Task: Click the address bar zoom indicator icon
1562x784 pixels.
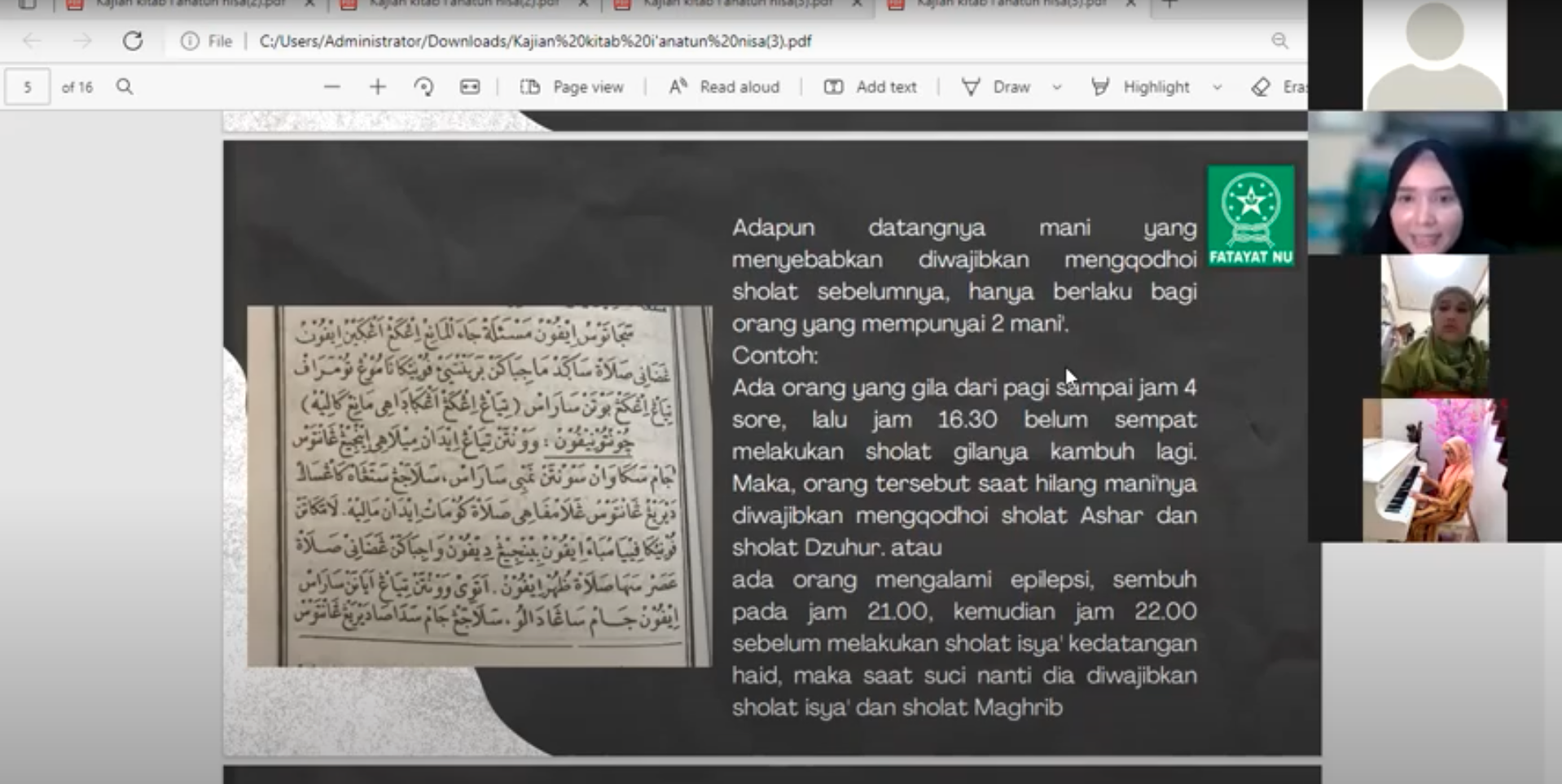Action: click(1279, 41)
